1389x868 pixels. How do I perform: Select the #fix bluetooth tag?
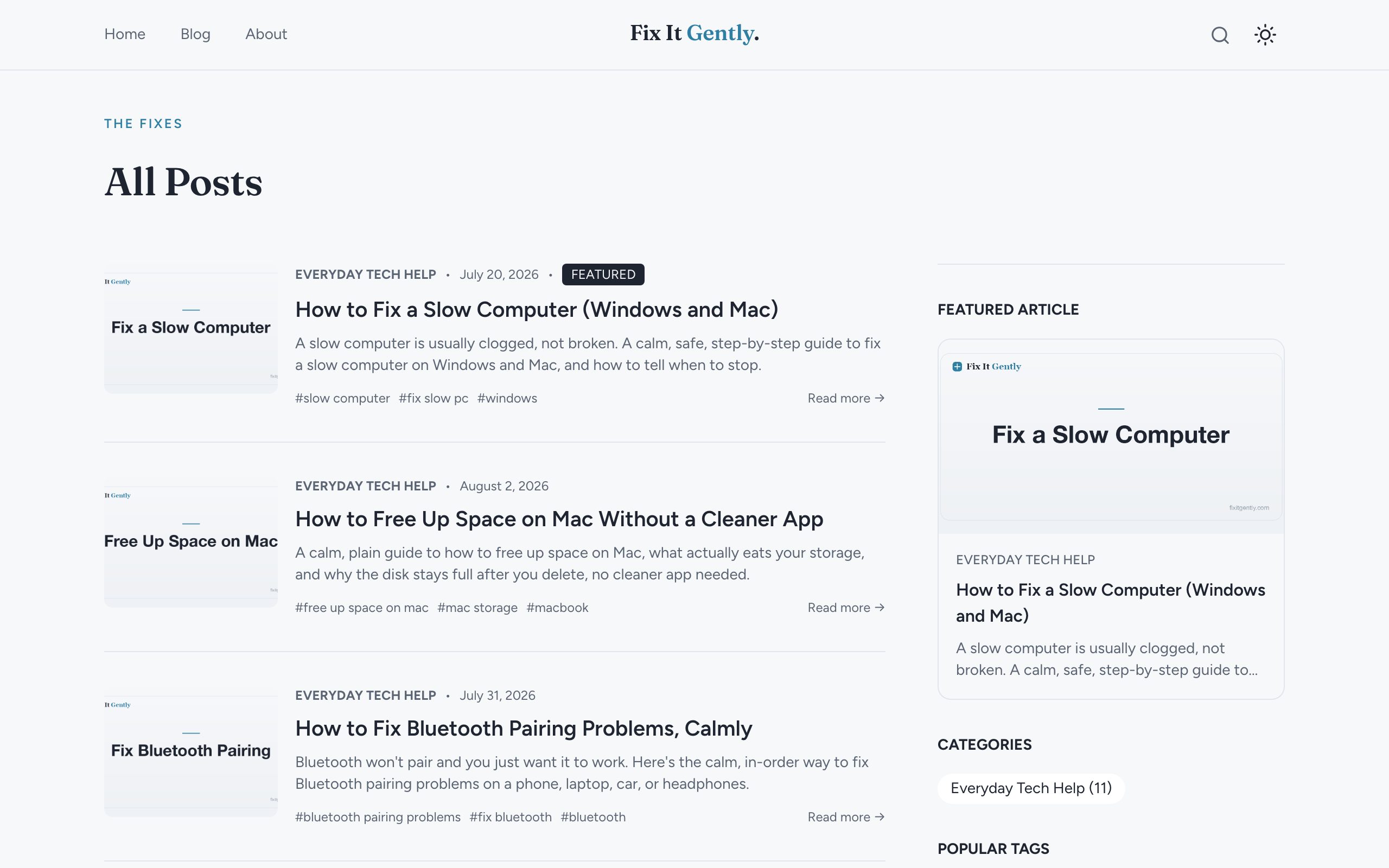(510, 817)
